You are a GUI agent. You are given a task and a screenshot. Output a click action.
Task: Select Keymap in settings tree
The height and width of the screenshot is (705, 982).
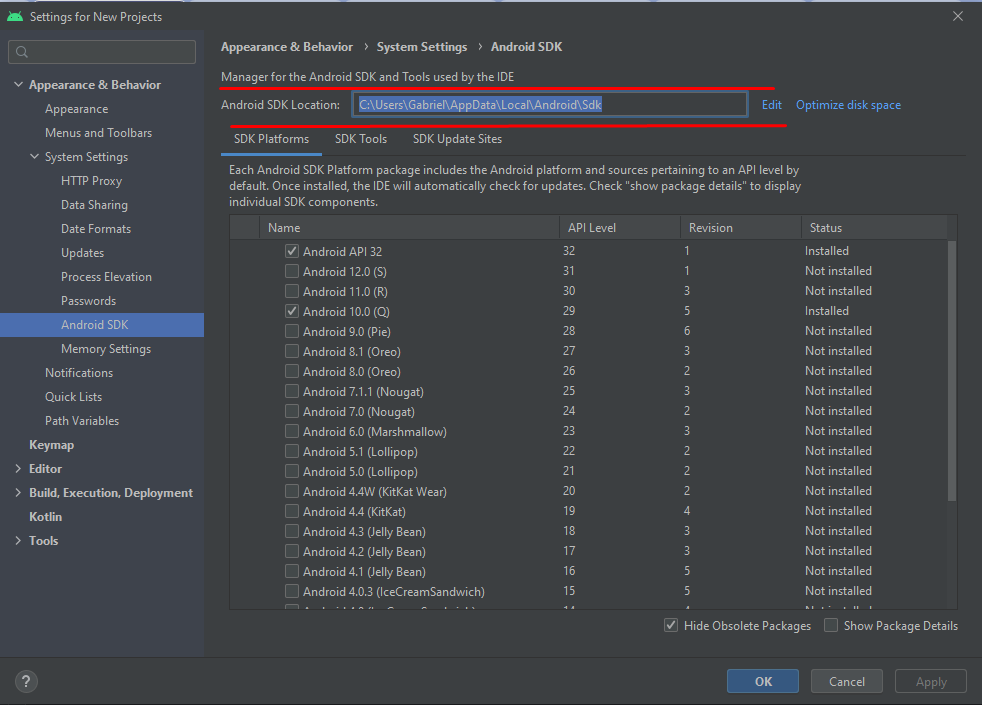click(51, 445)
